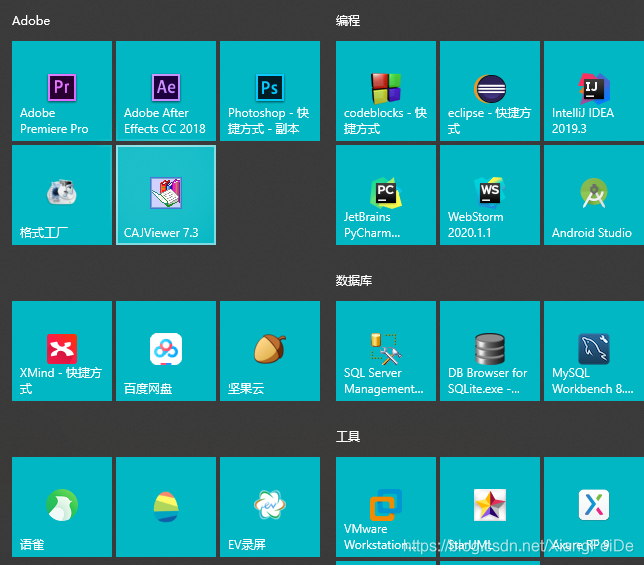The height and width of the screenshot is (565, 644).
Task: Open the Axure RP 9 icon
Action: tap(594, 505)
